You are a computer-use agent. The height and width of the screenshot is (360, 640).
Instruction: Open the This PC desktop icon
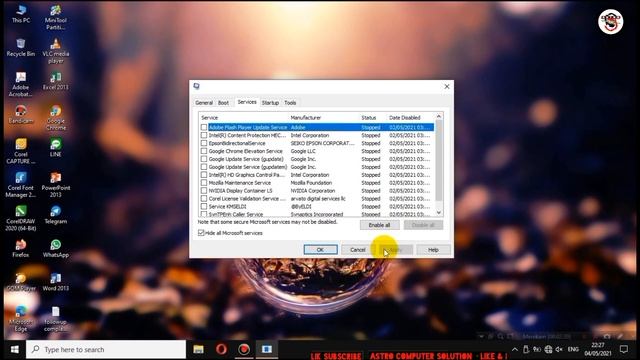point(21,13)
